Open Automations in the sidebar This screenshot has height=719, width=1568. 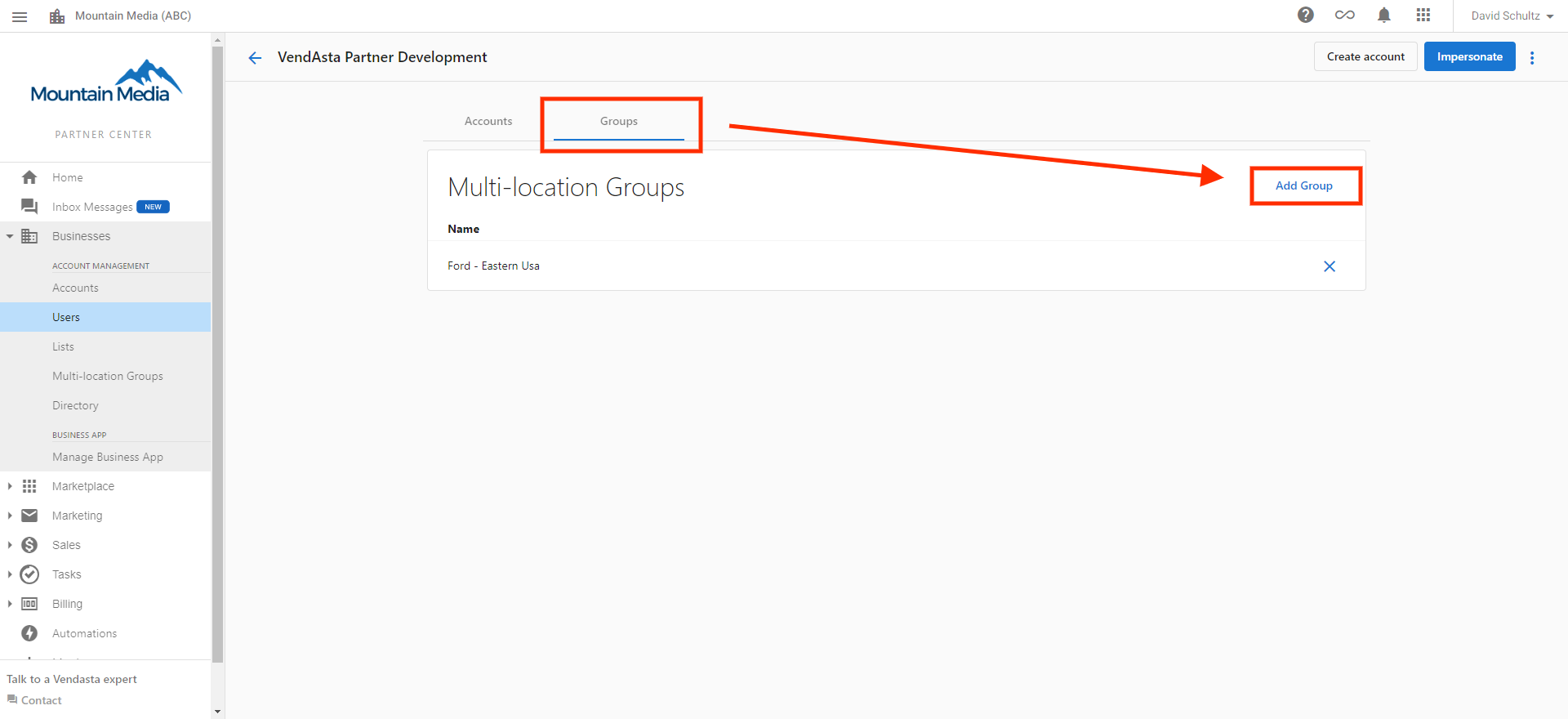[x=85, y=633]
